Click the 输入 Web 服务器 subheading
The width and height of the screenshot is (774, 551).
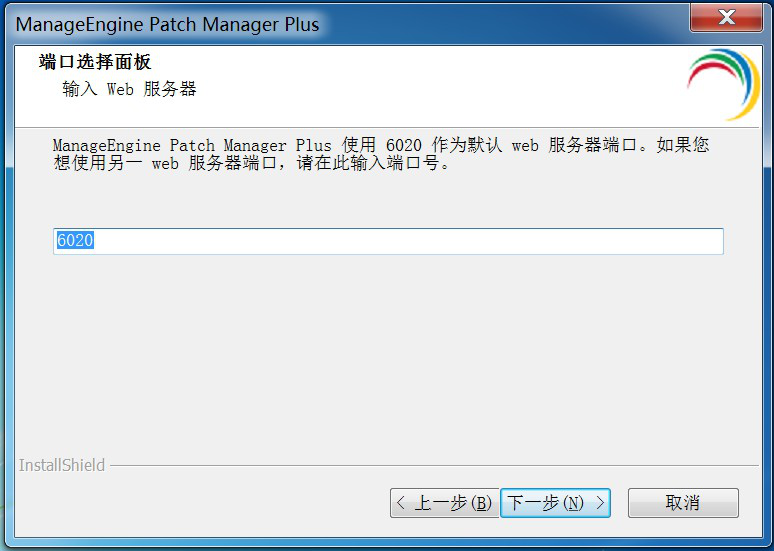pyautogui.click(x=129, y=89)
